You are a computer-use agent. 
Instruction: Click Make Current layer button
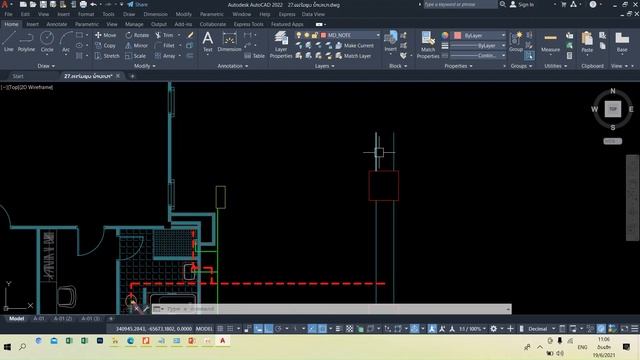click(354, 45)
